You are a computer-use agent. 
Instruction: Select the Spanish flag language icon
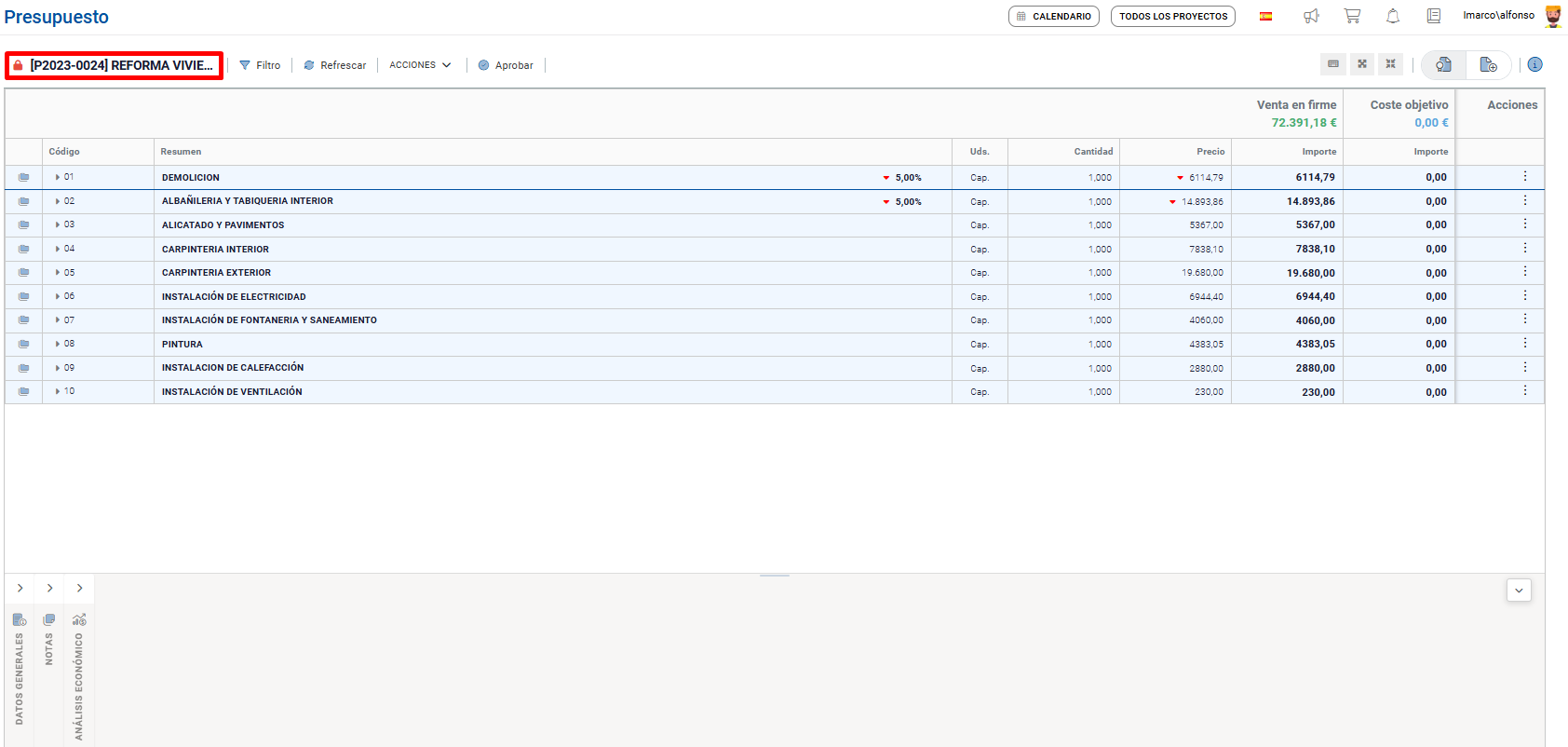(1265, 16)
